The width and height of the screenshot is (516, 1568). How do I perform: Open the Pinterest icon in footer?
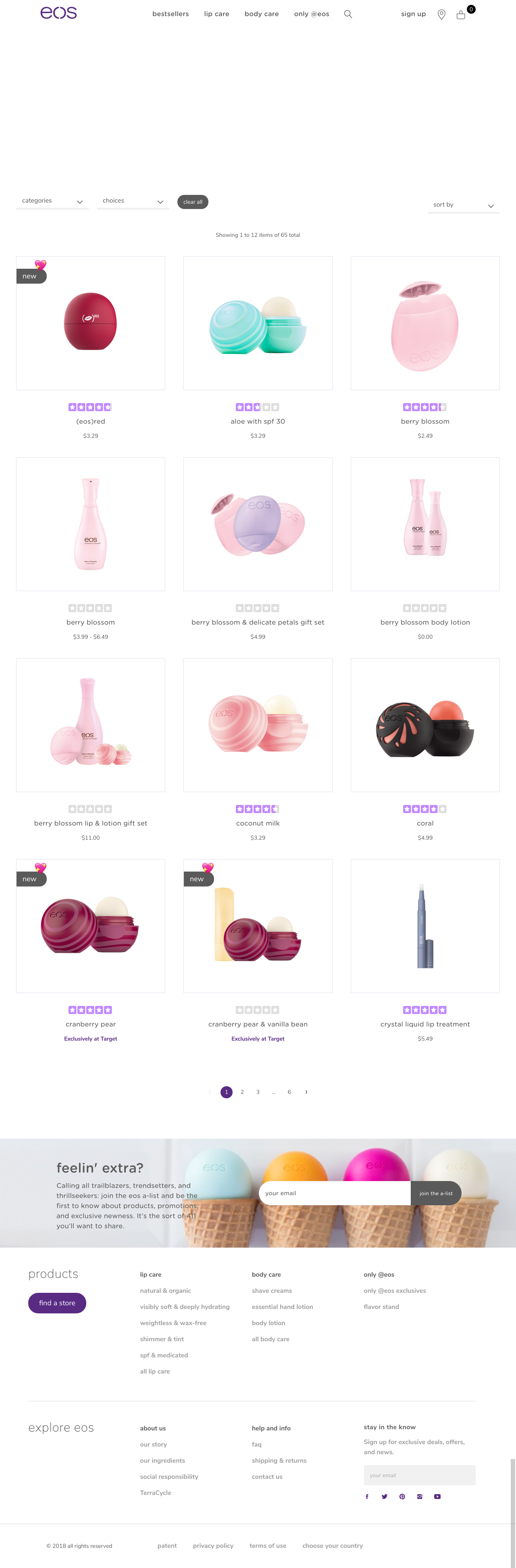pyautogui.click(x=402, y=1497)
